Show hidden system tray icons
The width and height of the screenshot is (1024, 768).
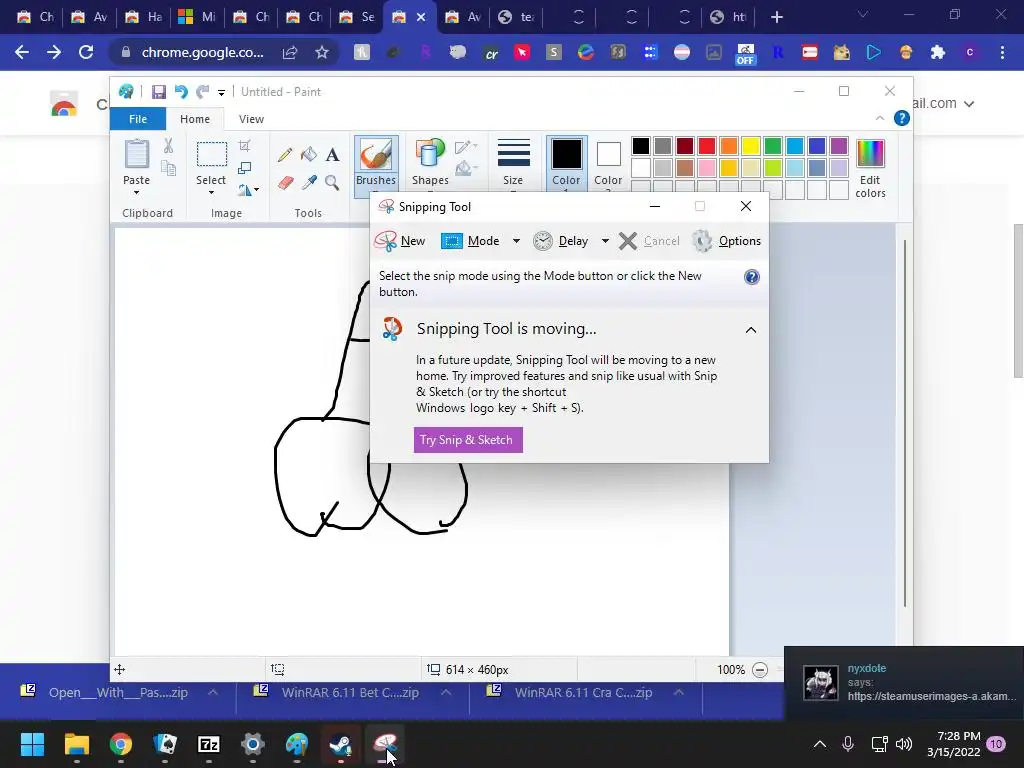coord(820,744)
